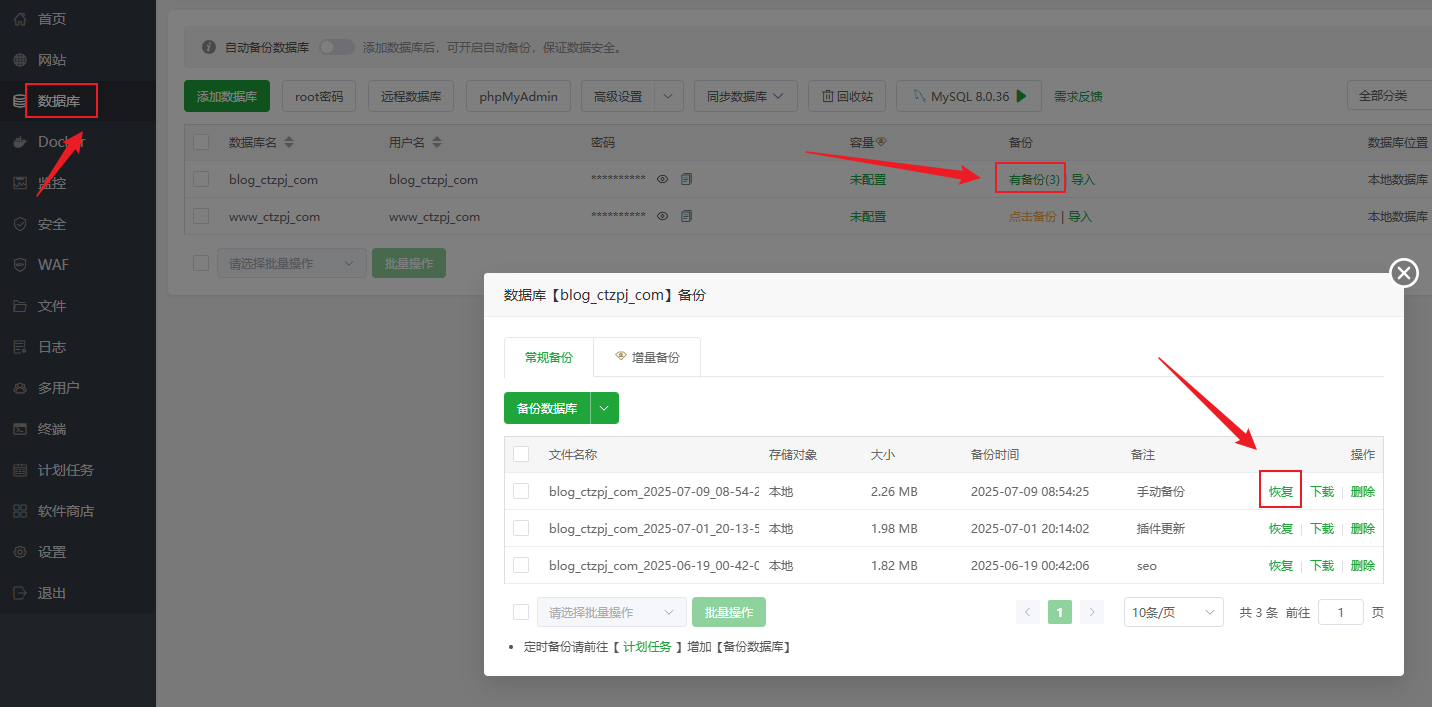This screenshot has width=1432, height=707.
Task: Expand the 备份数据库 dropdown arrow
Action: pos(605,408)
